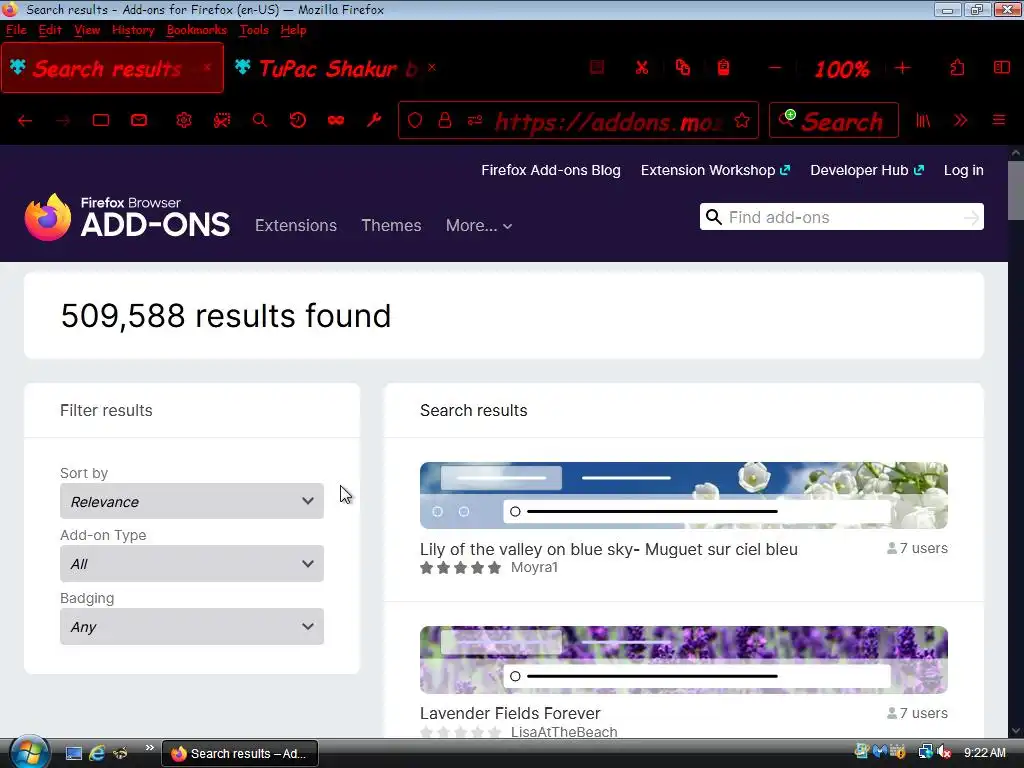The image size is (1024, 768).
Task: Open the File menu
Action: (x=16, y=30)
